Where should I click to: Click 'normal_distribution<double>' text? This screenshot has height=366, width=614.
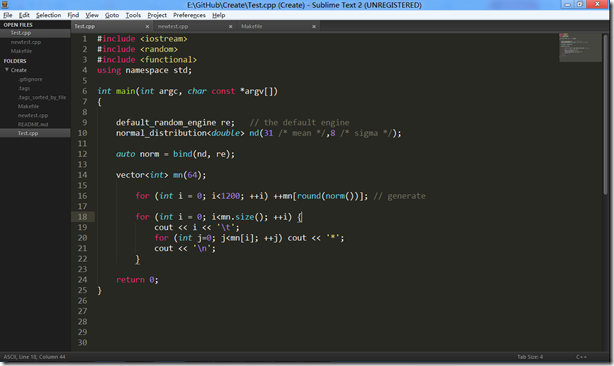click(180, 133)
